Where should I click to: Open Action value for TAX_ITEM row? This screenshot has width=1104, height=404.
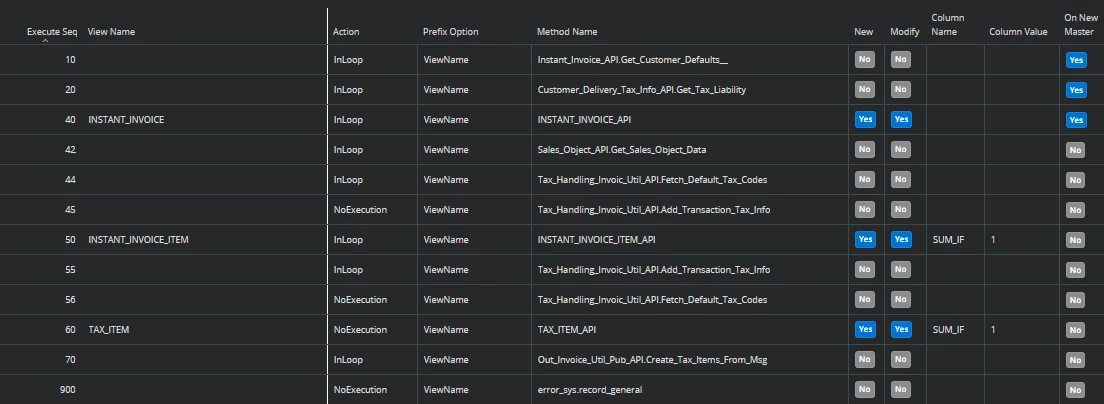[359, 330]
